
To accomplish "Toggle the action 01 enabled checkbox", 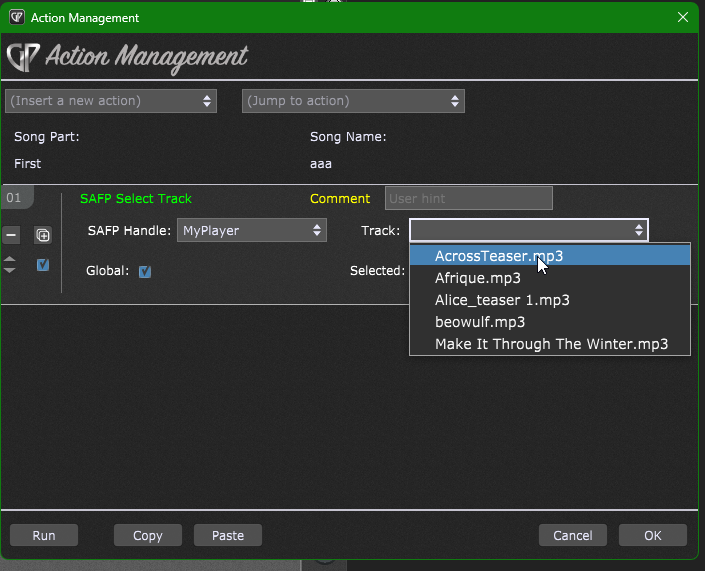I will tap(43, 265).
